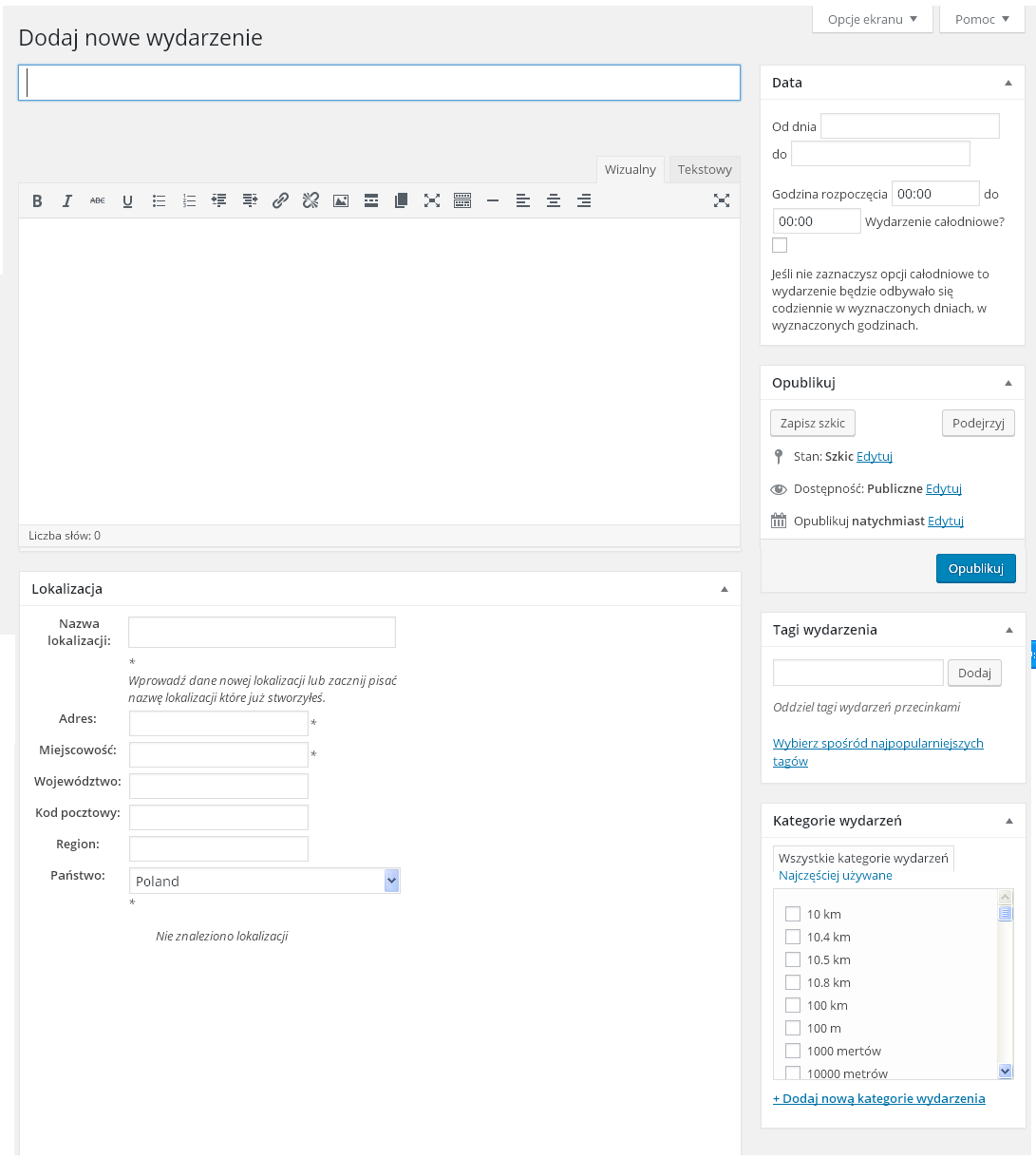1036x1158 pixels.
Task: Underline text using the U icon
Action: [x=128, y=200]
